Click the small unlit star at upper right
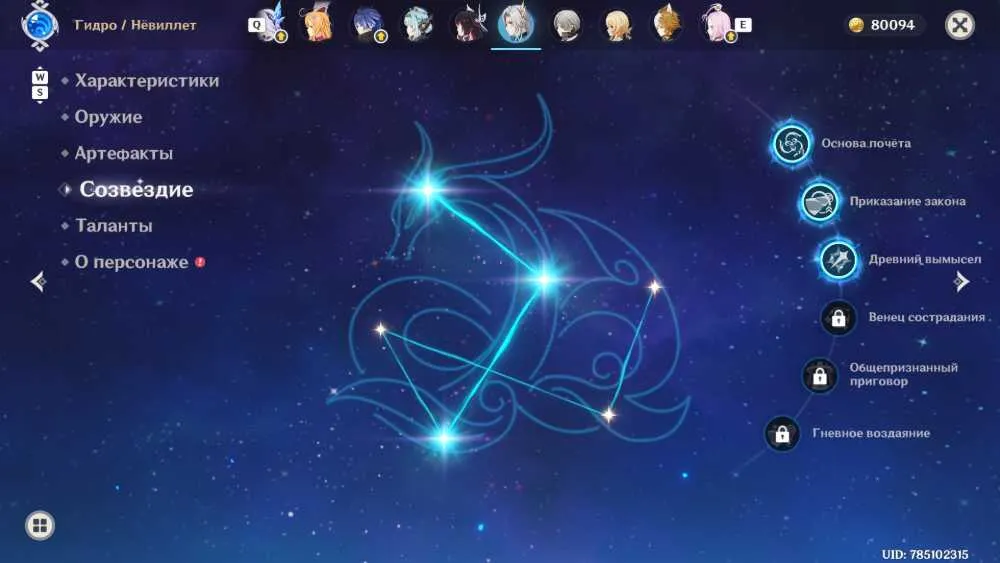1000x563 pixels. coord(654,287)
